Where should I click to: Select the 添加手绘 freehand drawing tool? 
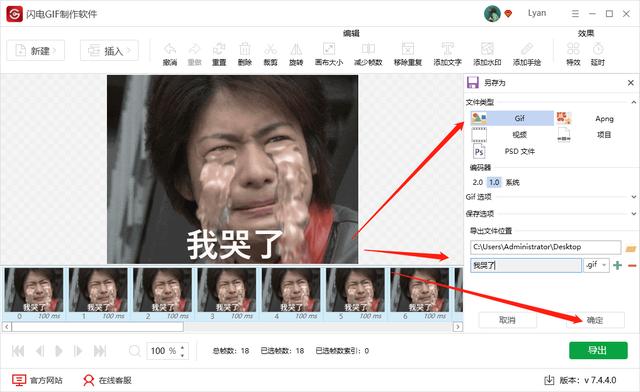[527, 49]
